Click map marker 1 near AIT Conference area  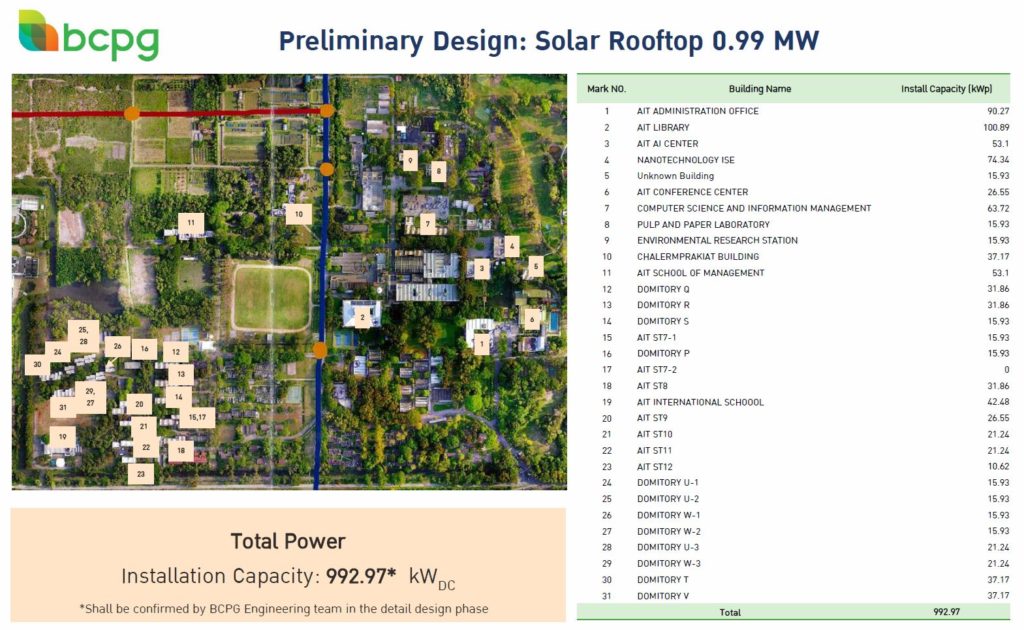482,342
